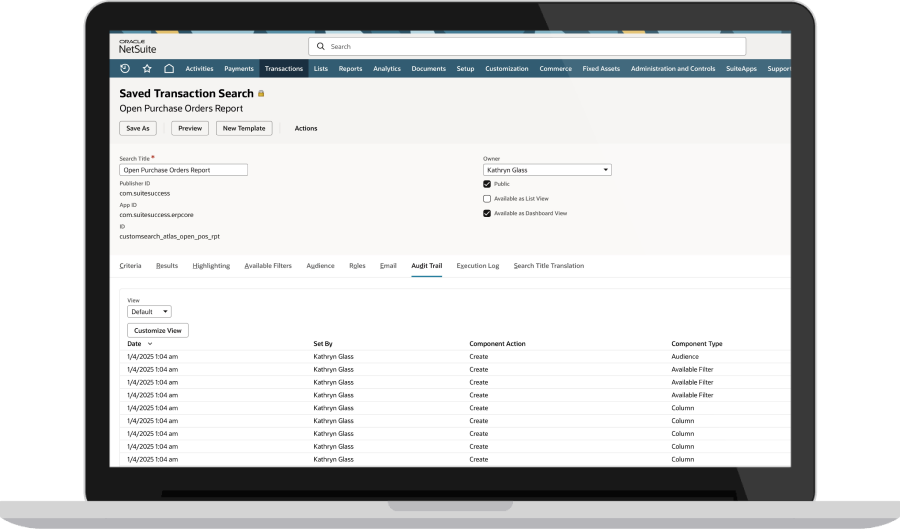Click the lock icon beside Saved Transaction Search
The height and width of the screenshot is (529, 900).
(261, 94)
